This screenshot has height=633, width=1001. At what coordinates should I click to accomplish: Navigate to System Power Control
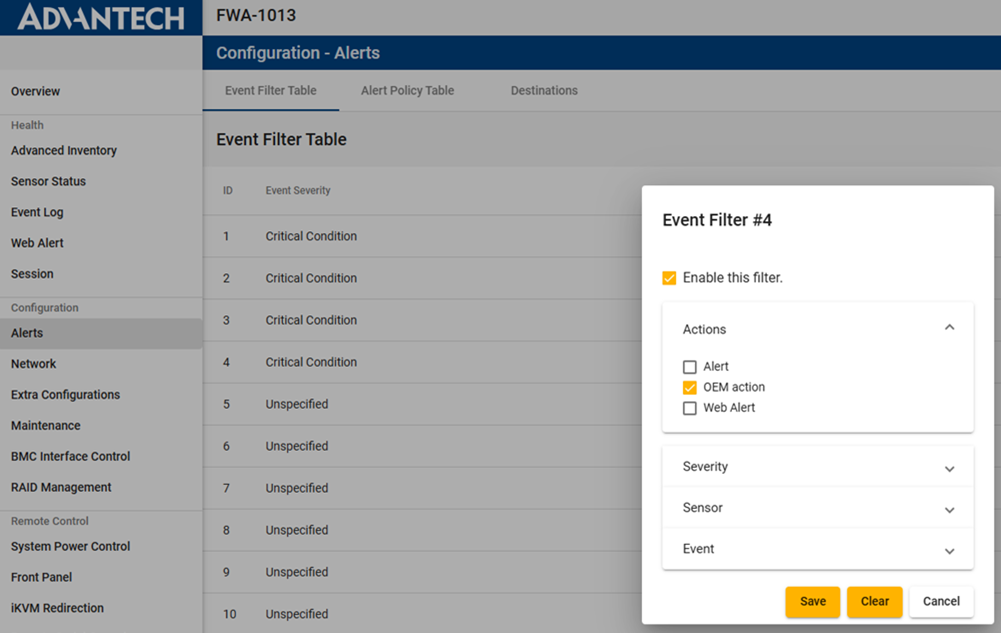(x=70, y=546)
